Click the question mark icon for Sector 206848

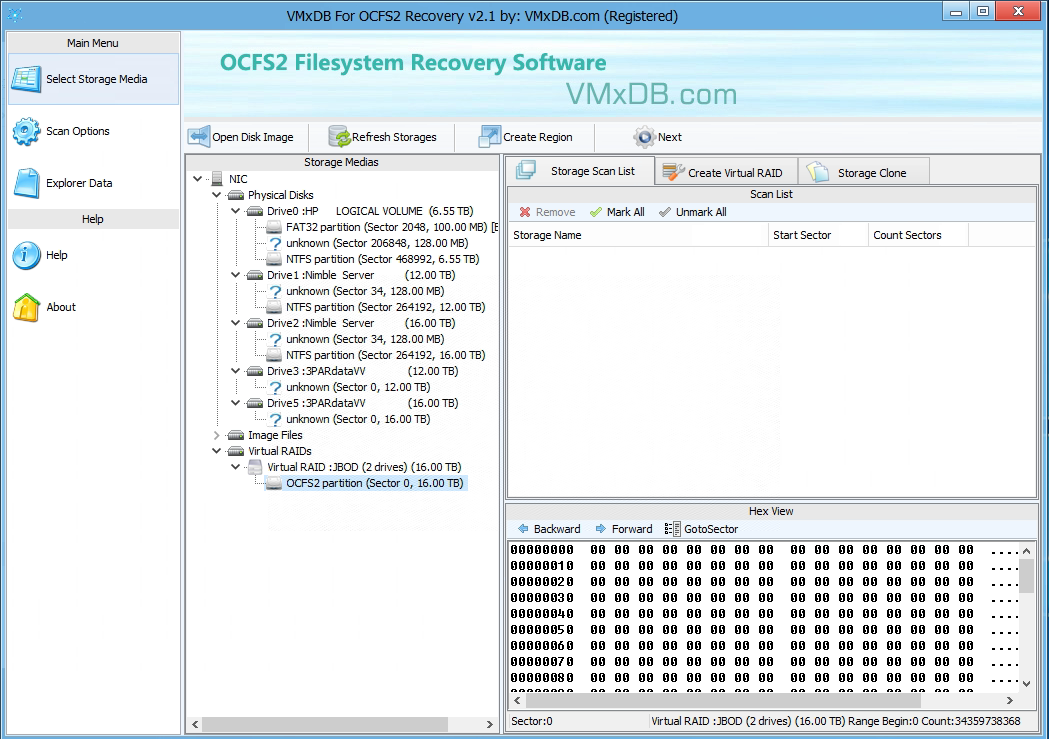pos(275,243)
